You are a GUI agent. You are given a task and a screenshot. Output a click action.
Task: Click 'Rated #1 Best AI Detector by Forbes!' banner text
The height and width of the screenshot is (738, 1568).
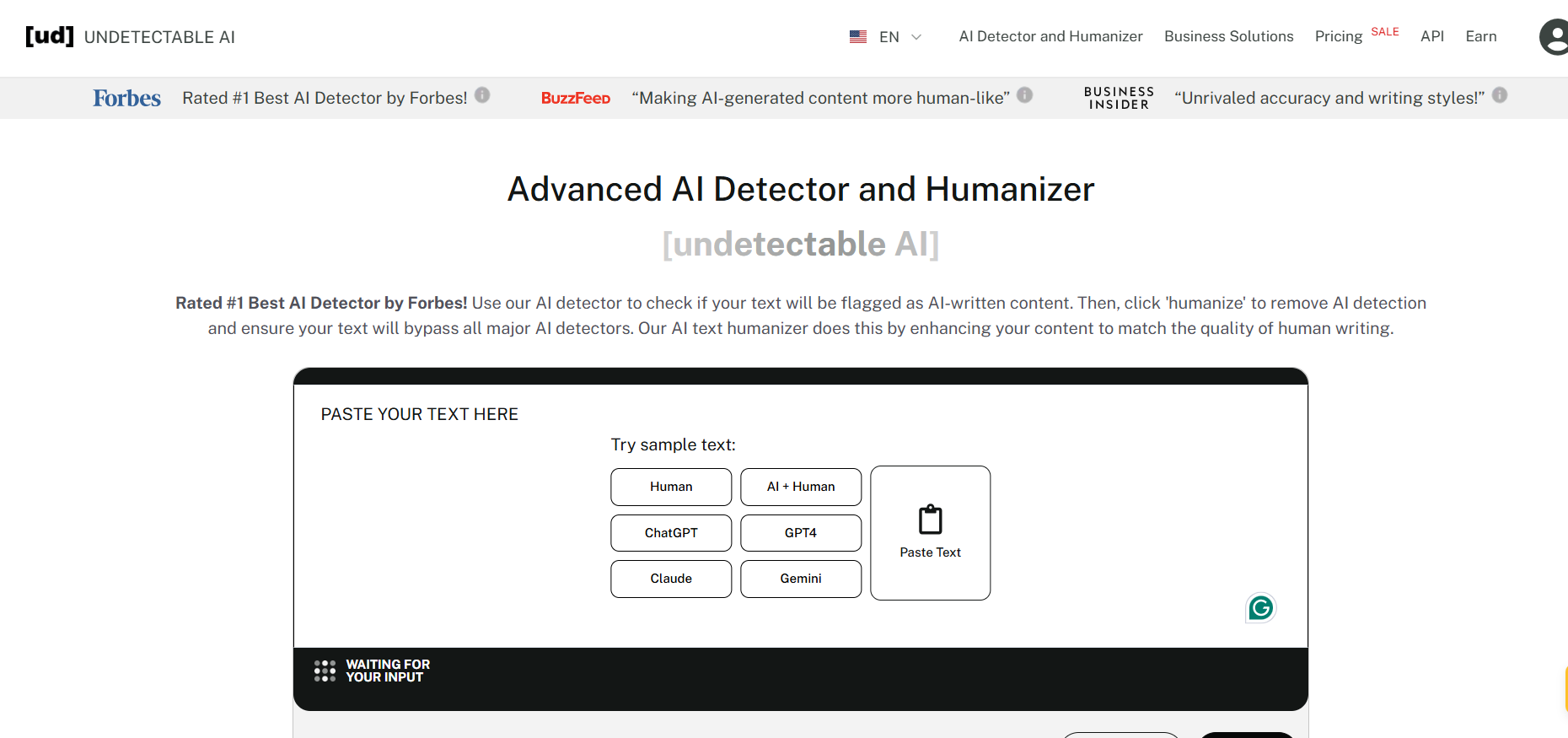coord(325,98)
